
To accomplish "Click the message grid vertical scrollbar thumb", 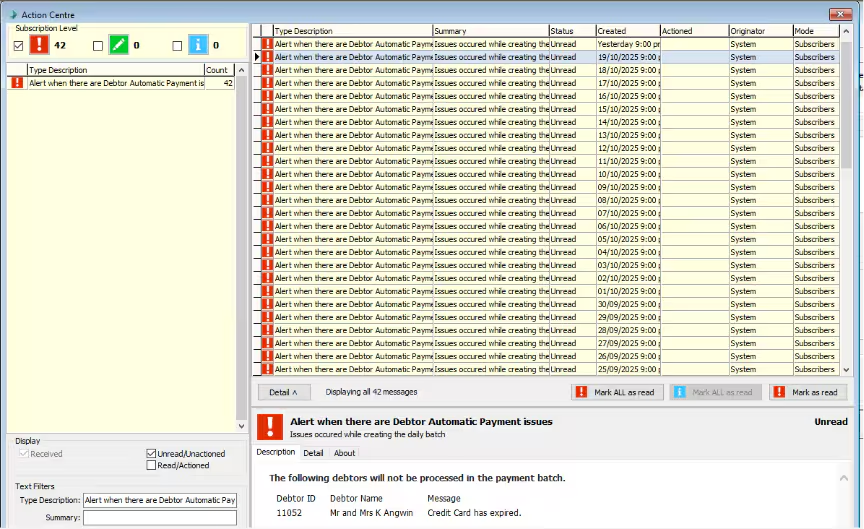I will (846, 103).
